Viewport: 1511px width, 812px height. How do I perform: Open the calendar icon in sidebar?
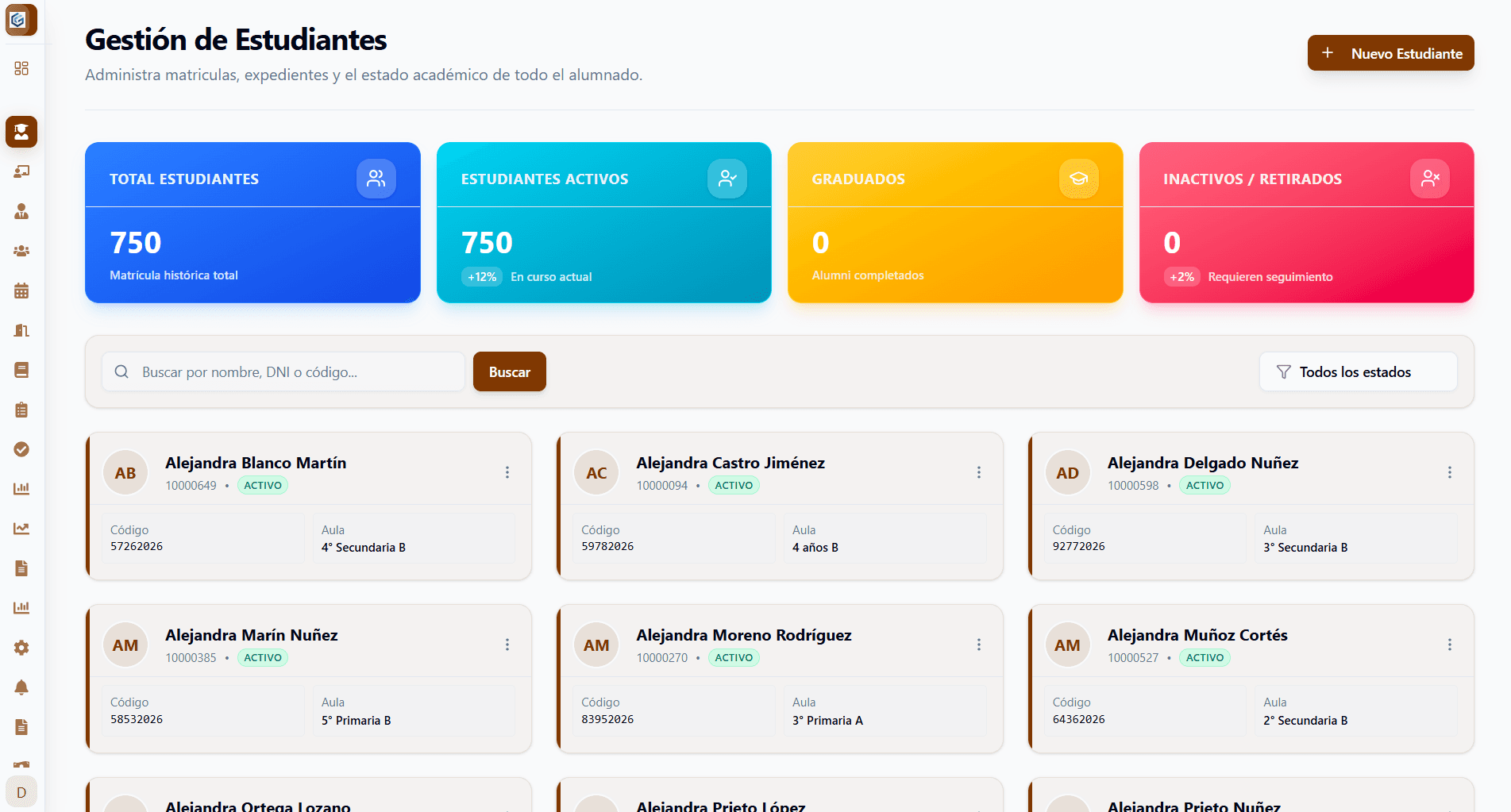tap(21, 291)
